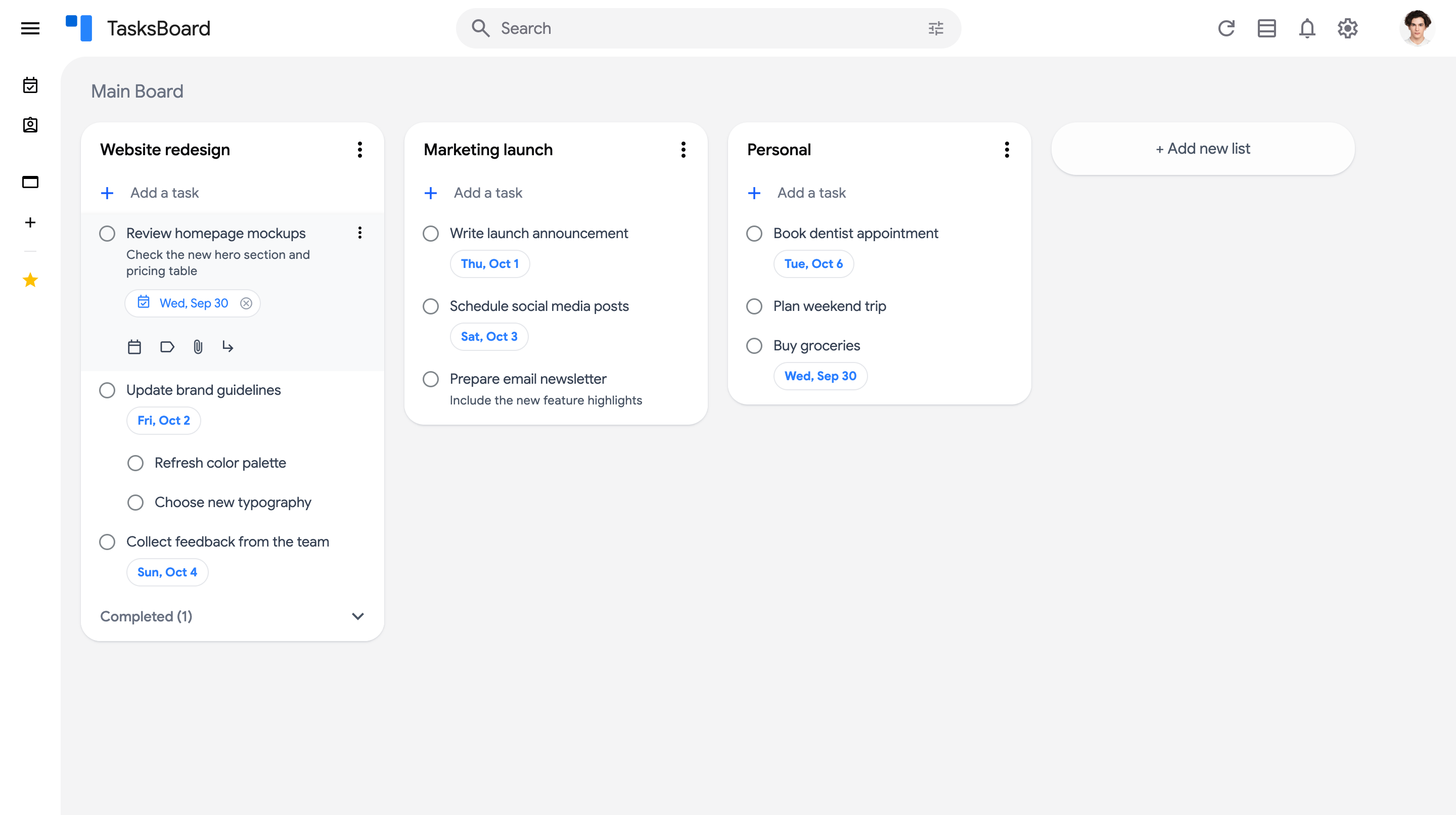Viewport: 1456px width, 815px height.
Task: Mark Review homepage mockups as complete
Action: [x=107, y=234]
